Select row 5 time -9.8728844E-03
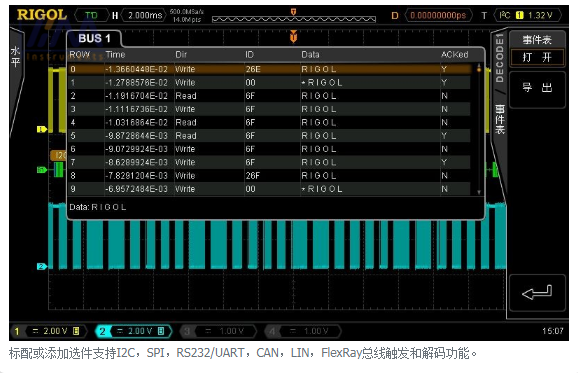578x373 pixels. click(x=136, y=136)
